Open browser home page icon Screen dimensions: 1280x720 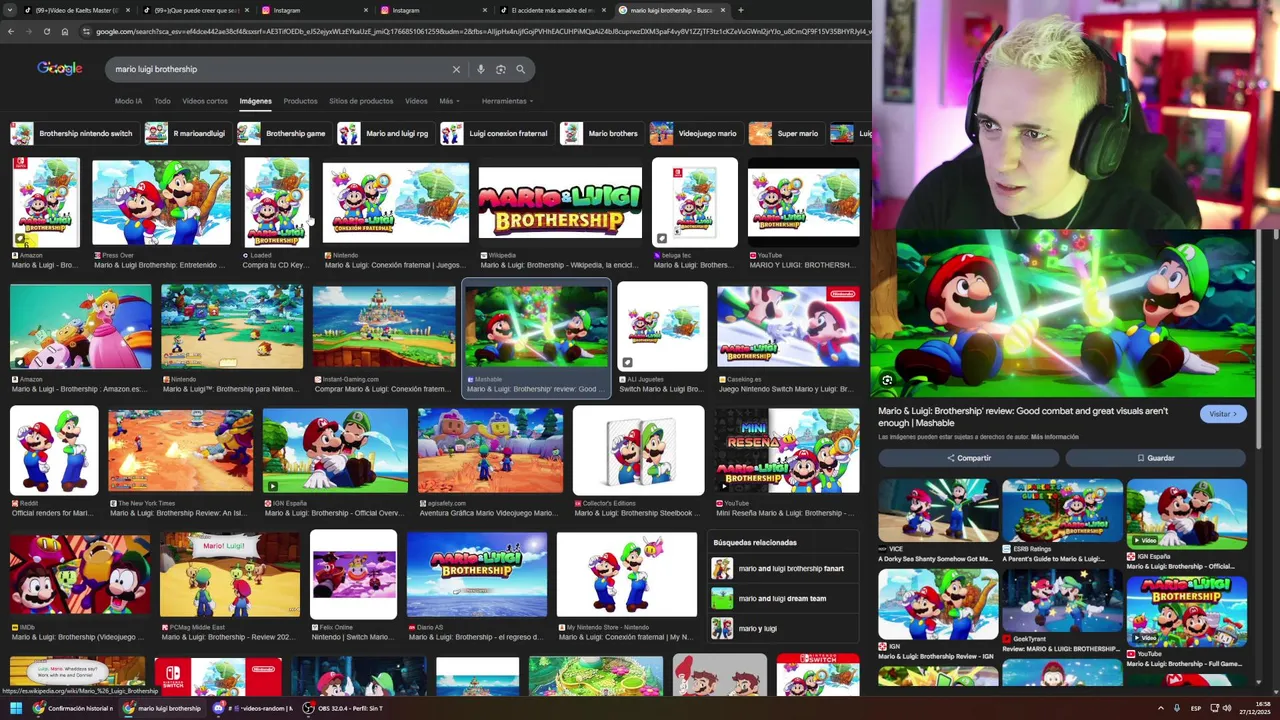point(64,31)
